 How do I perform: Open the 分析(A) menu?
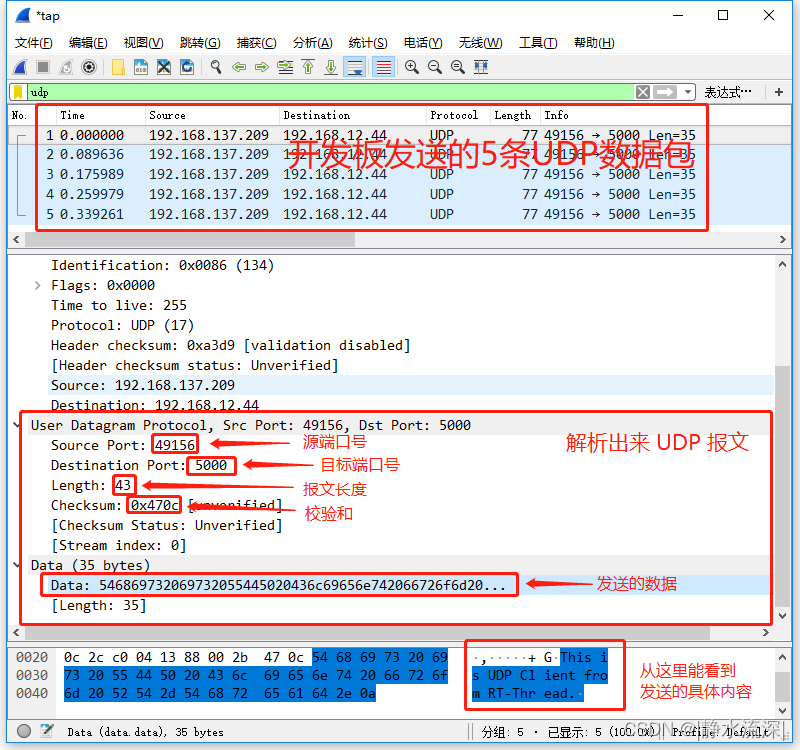(x=312, y=42)
